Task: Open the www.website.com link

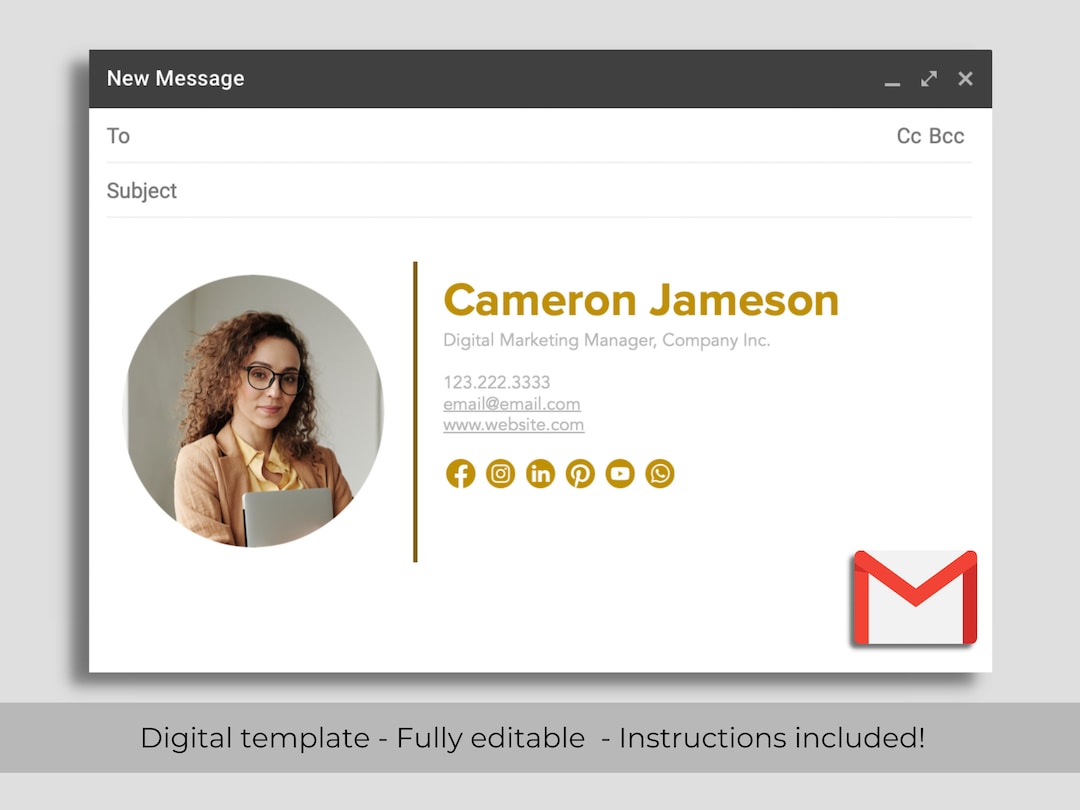Action: click(514, 425)
